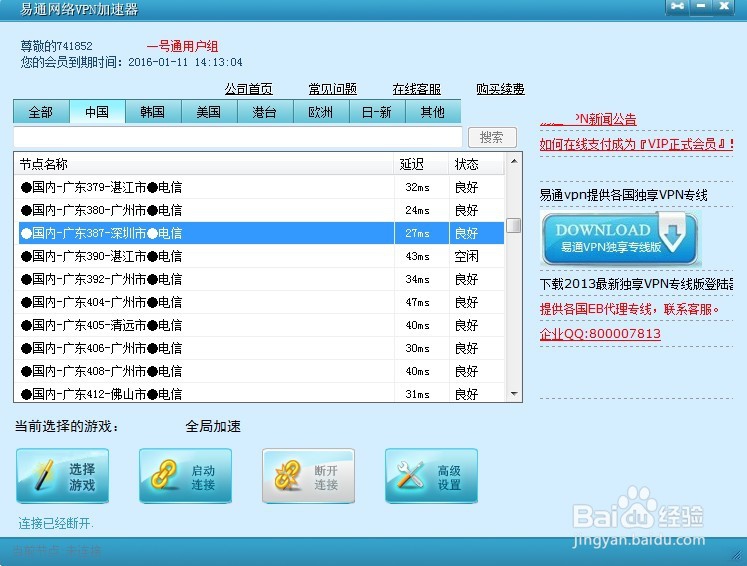Screen dimensions: 747x566
Task: Select node 国内-广东404-广州市 电信
Action: point(261,302)
